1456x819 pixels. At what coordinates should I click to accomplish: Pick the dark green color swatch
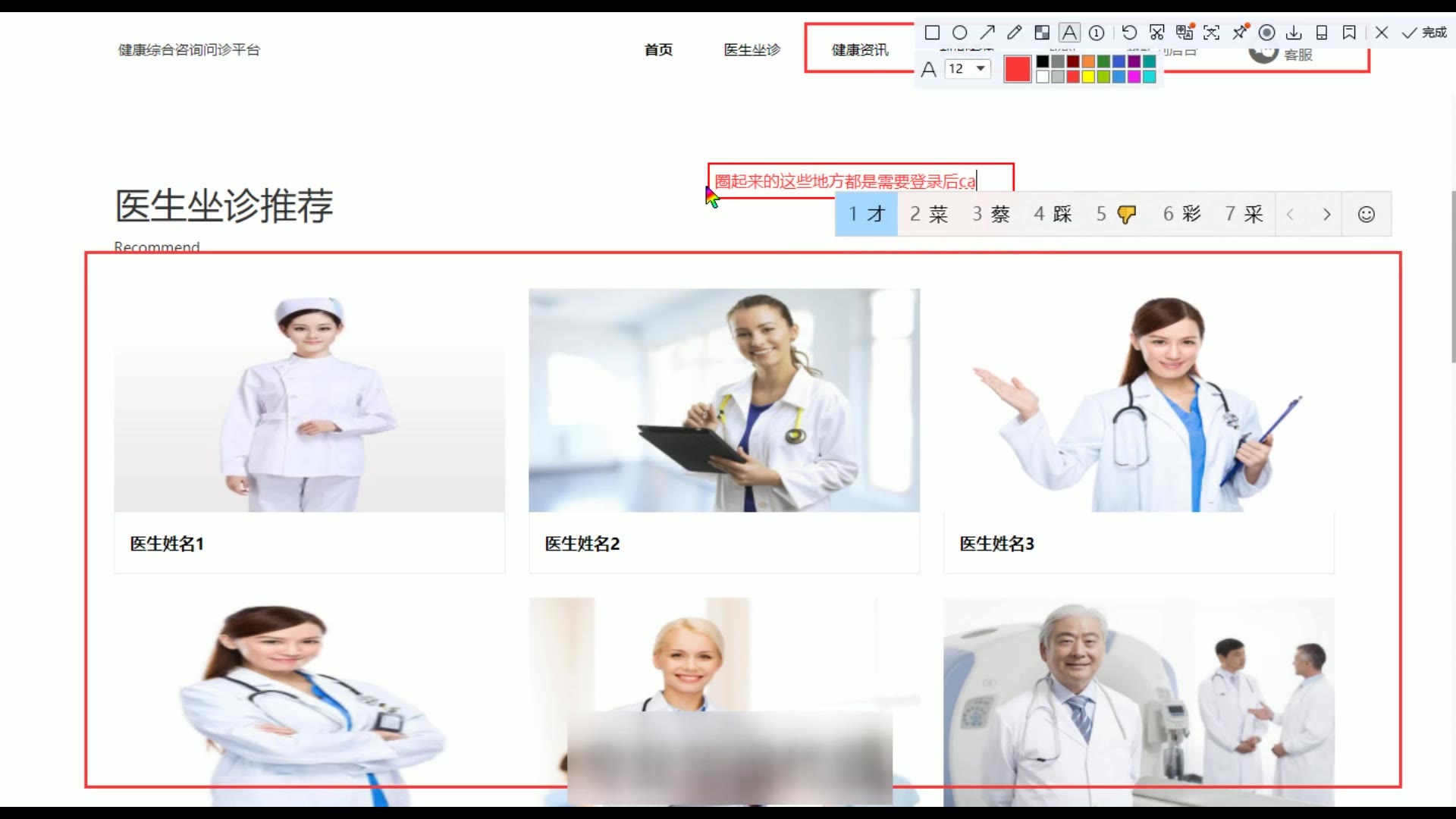(1103, 61)
